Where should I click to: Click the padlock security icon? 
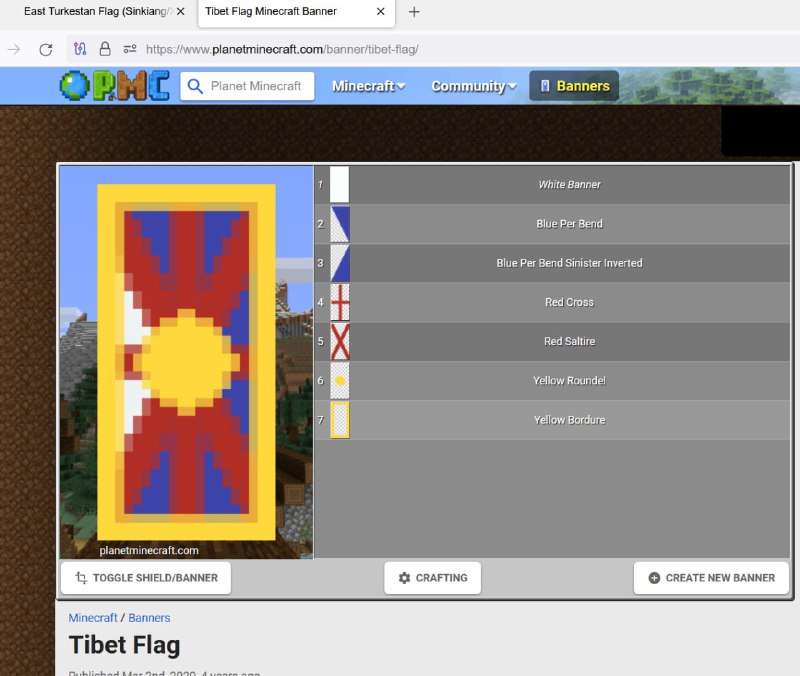tap(105, 49)
